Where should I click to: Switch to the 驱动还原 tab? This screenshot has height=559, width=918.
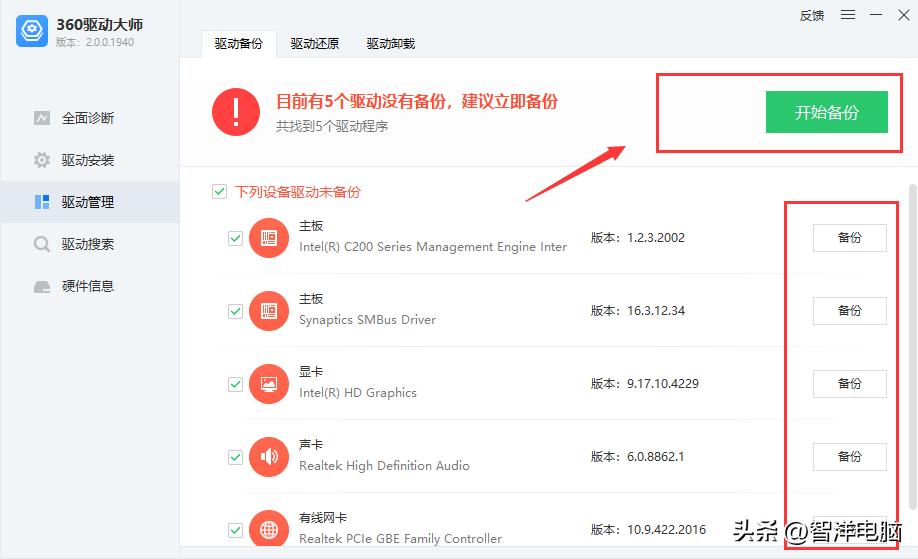click(314, 44)
